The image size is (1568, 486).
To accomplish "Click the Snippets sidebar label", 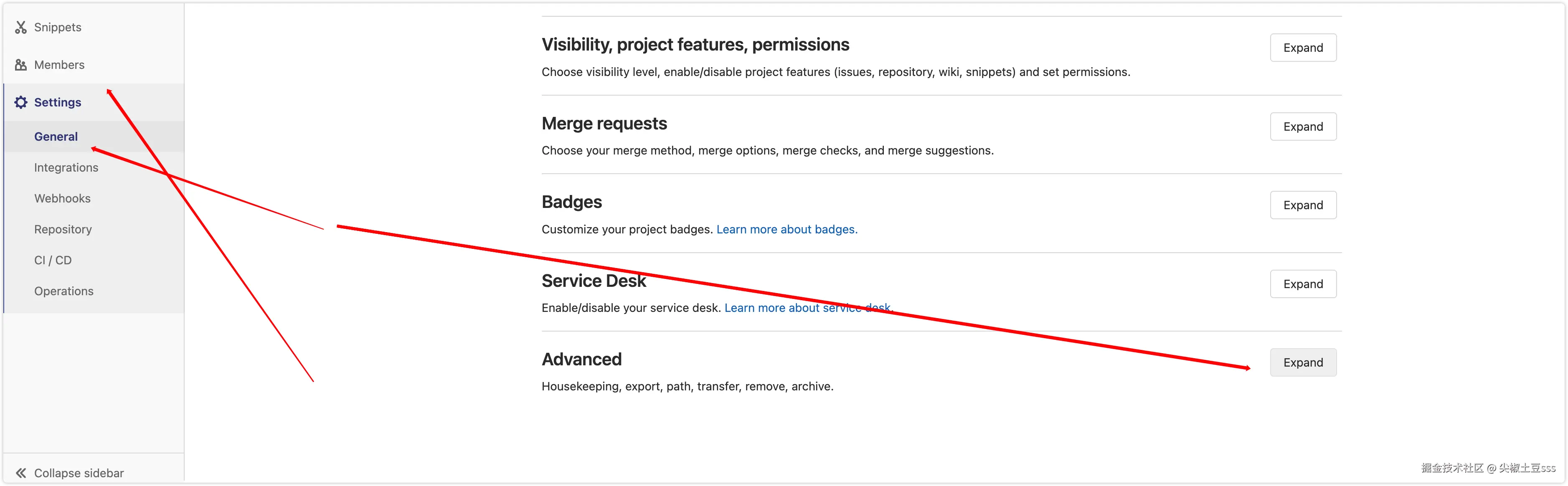I will click(58, 28).
